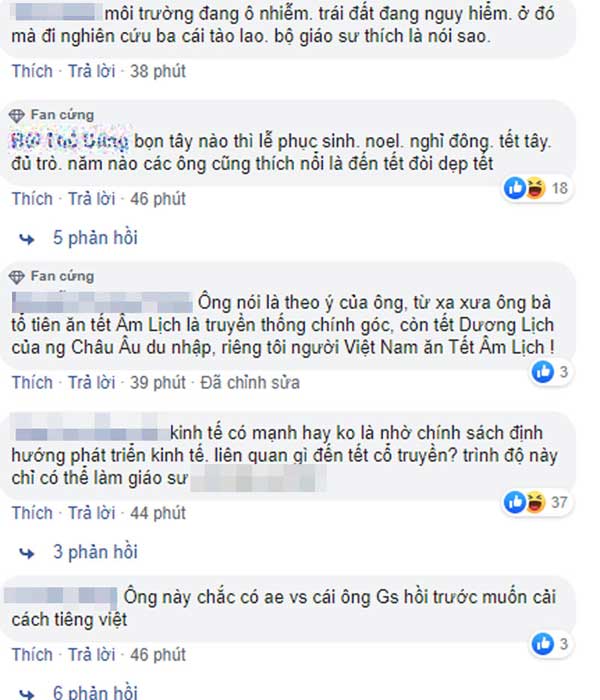Click the second Fan cứng diamond badge icon
The image size is (600, 700).
pos(17,277)
